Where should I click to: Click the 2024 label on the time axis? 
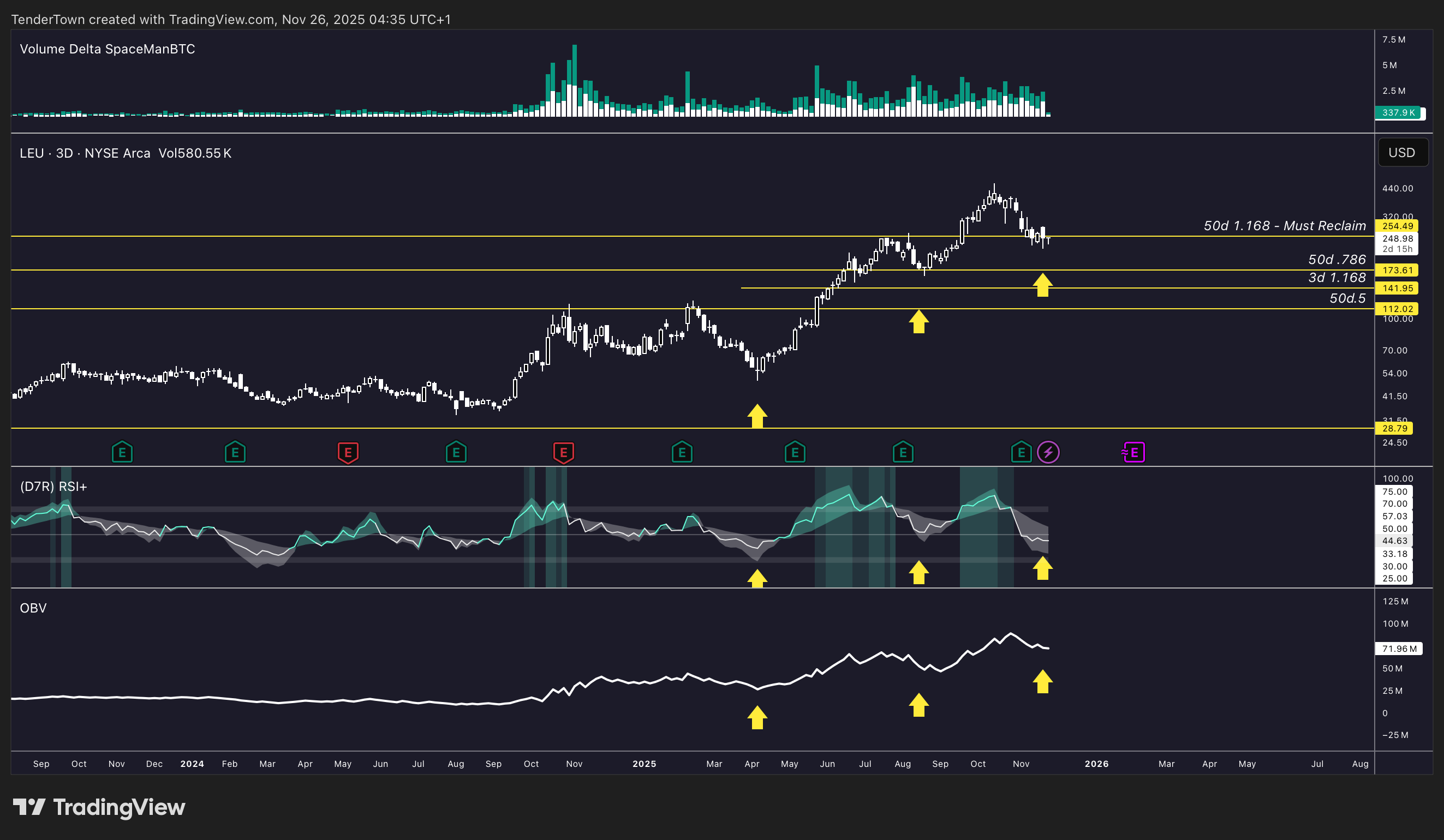point(192,764)
